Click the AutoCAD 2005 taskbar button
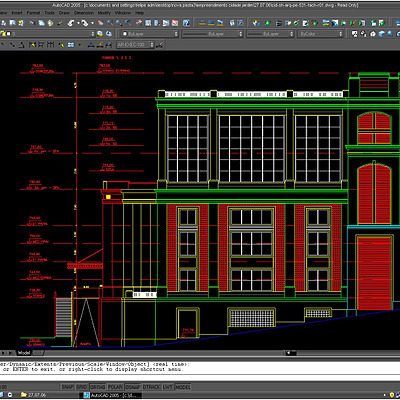Screen dimensions: 400x400 [112, 395]
